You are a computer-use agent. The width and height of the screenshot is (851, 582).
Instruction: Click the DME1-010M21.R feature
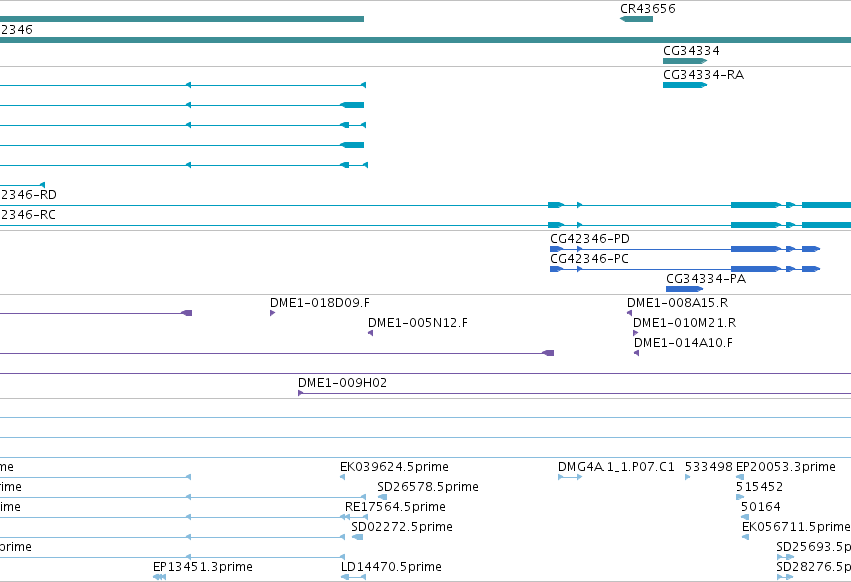pyautogui.click(x=636, y=333)
